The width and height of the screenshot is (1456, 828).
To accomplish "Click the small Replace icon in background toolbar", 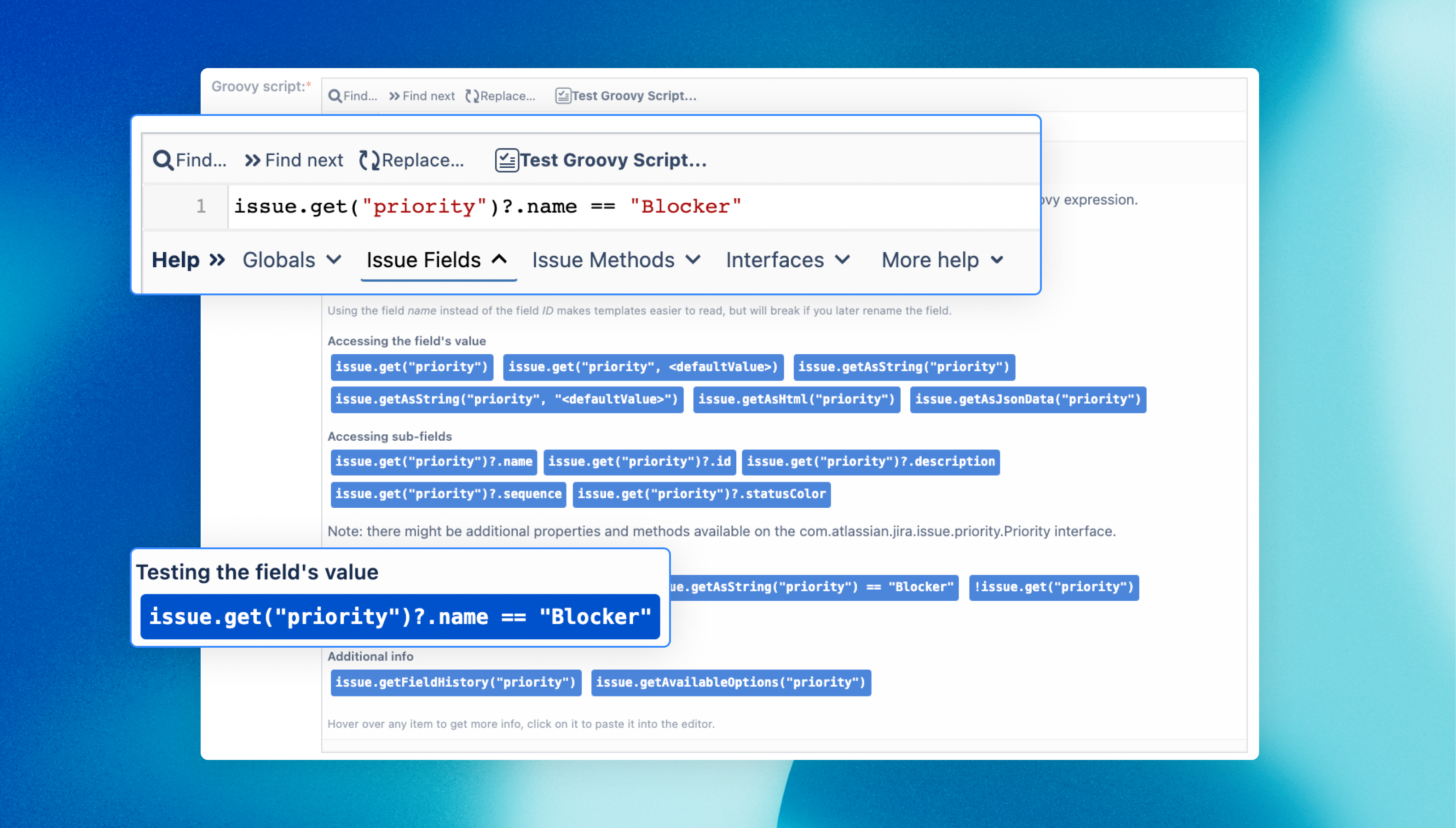I will click(x=472, y=96).
